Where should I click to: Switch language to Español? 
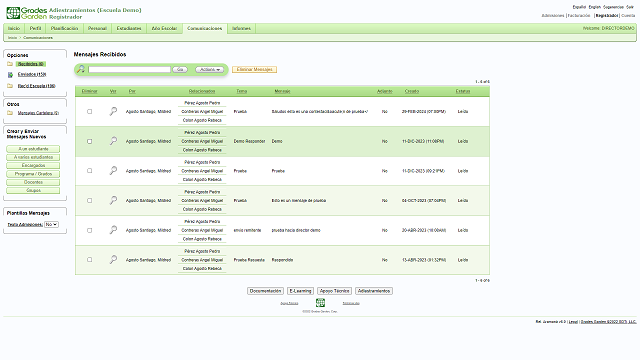(x=579, y=7)
